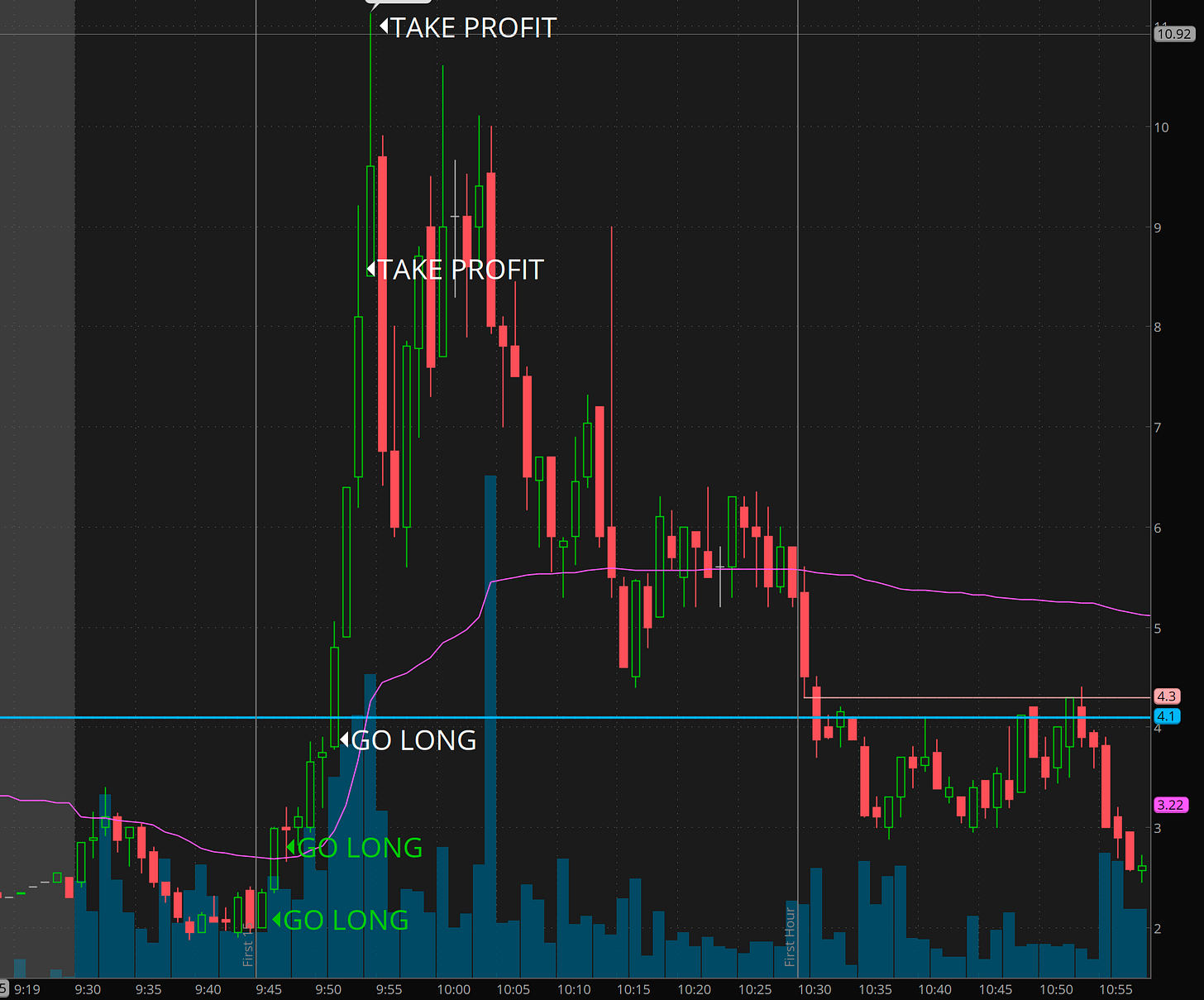Image resolution: width=1204 pixels, height=1000 pixels.
Task: Click the 2 value on the price axis
Action: tap(1158, 929)
